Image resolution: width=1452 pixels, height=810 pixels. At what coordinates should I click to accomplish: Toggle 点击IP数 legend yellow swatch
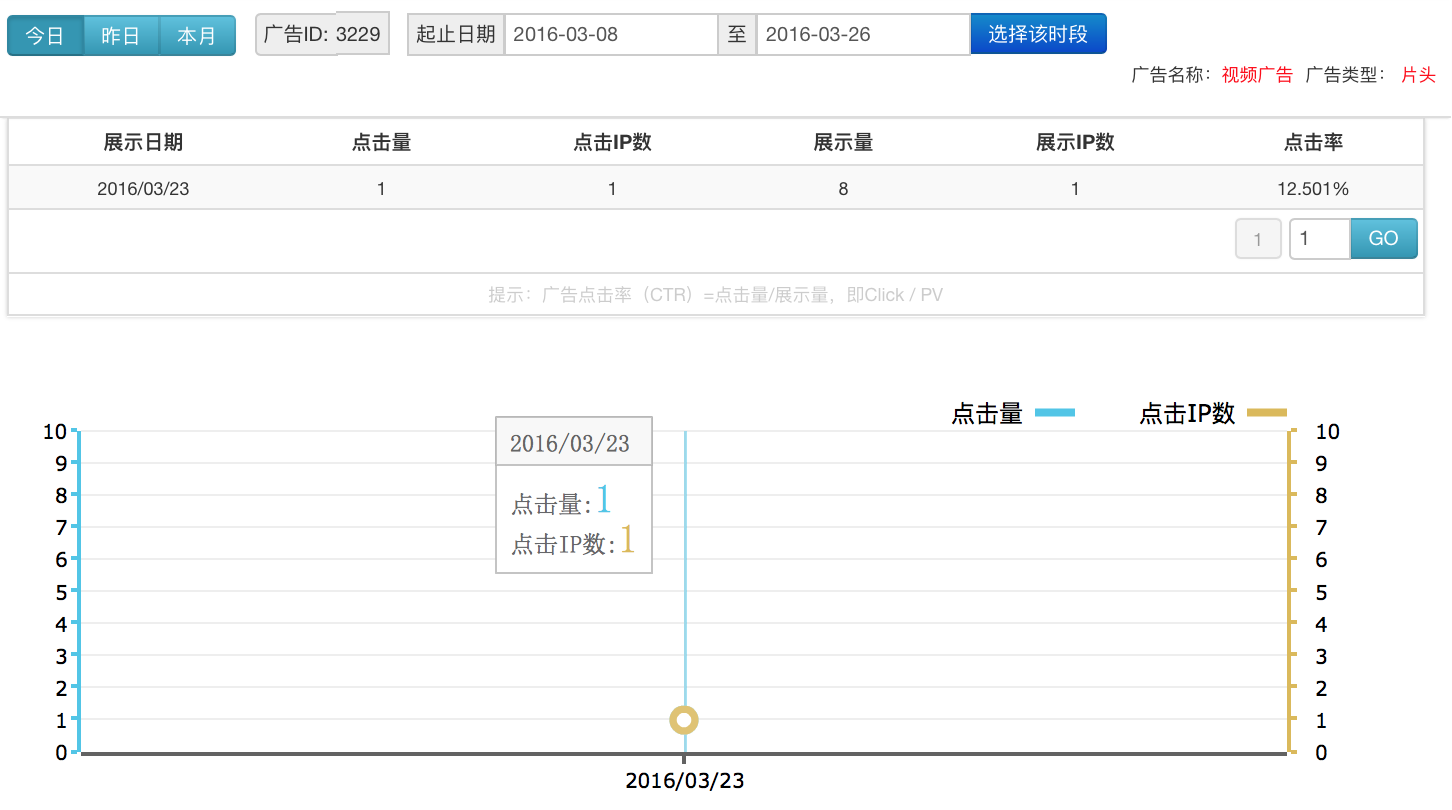1266,413
